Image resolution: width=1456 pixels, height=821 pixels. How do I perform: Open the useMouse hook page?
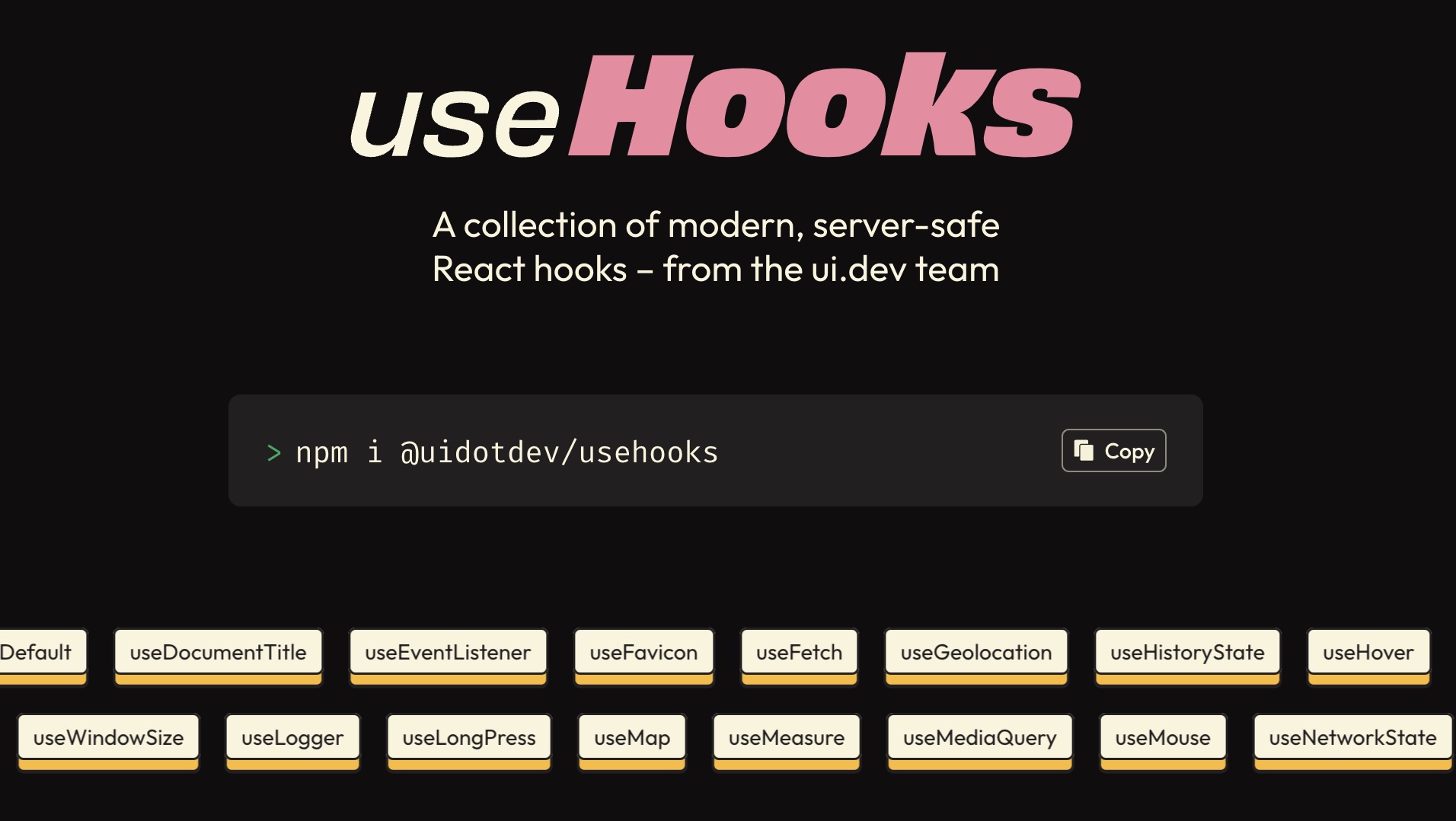tap(1163, 738)
